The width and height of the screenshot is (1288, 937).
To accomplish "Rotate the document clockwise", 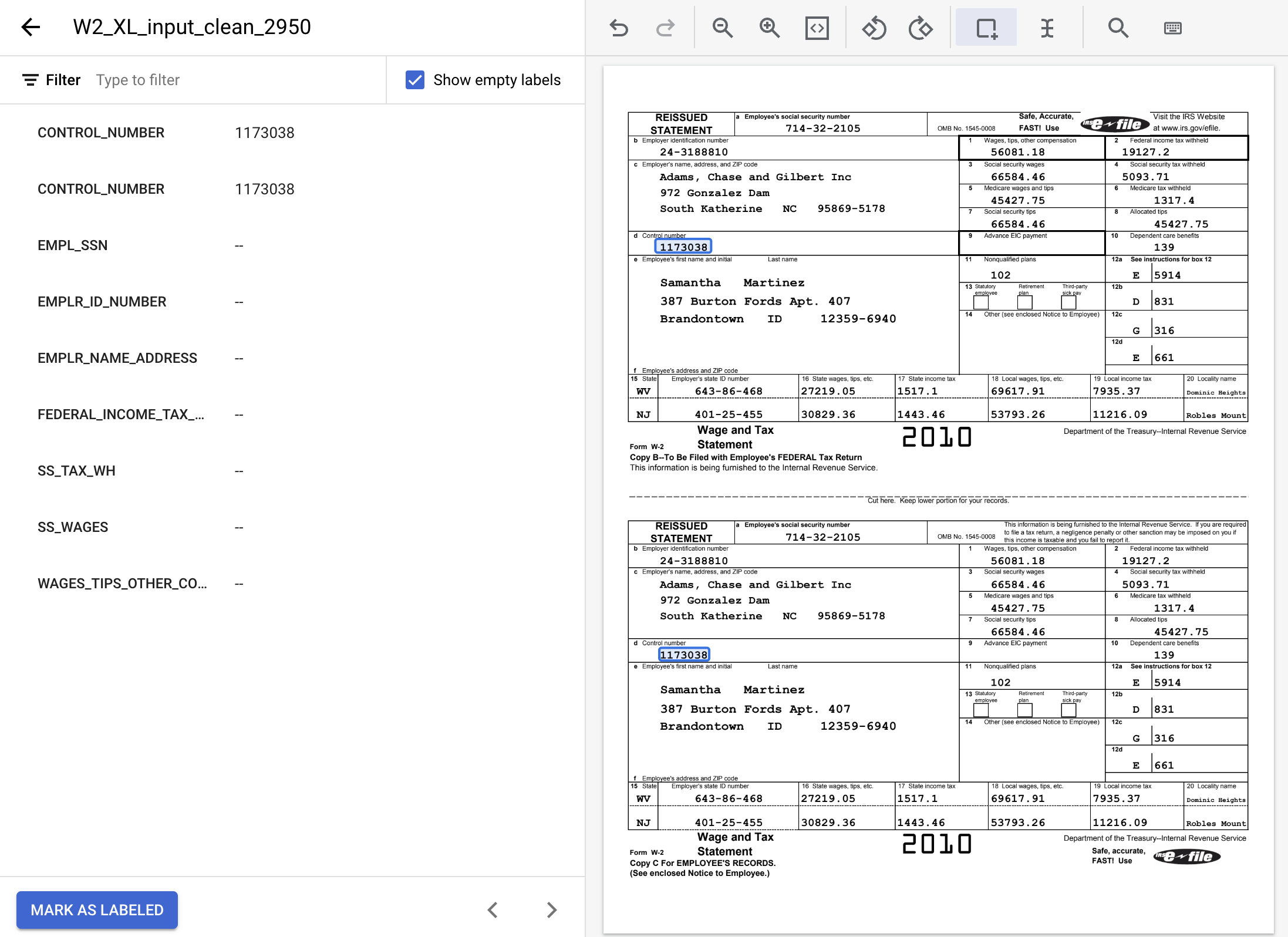I will pos(920,27).
